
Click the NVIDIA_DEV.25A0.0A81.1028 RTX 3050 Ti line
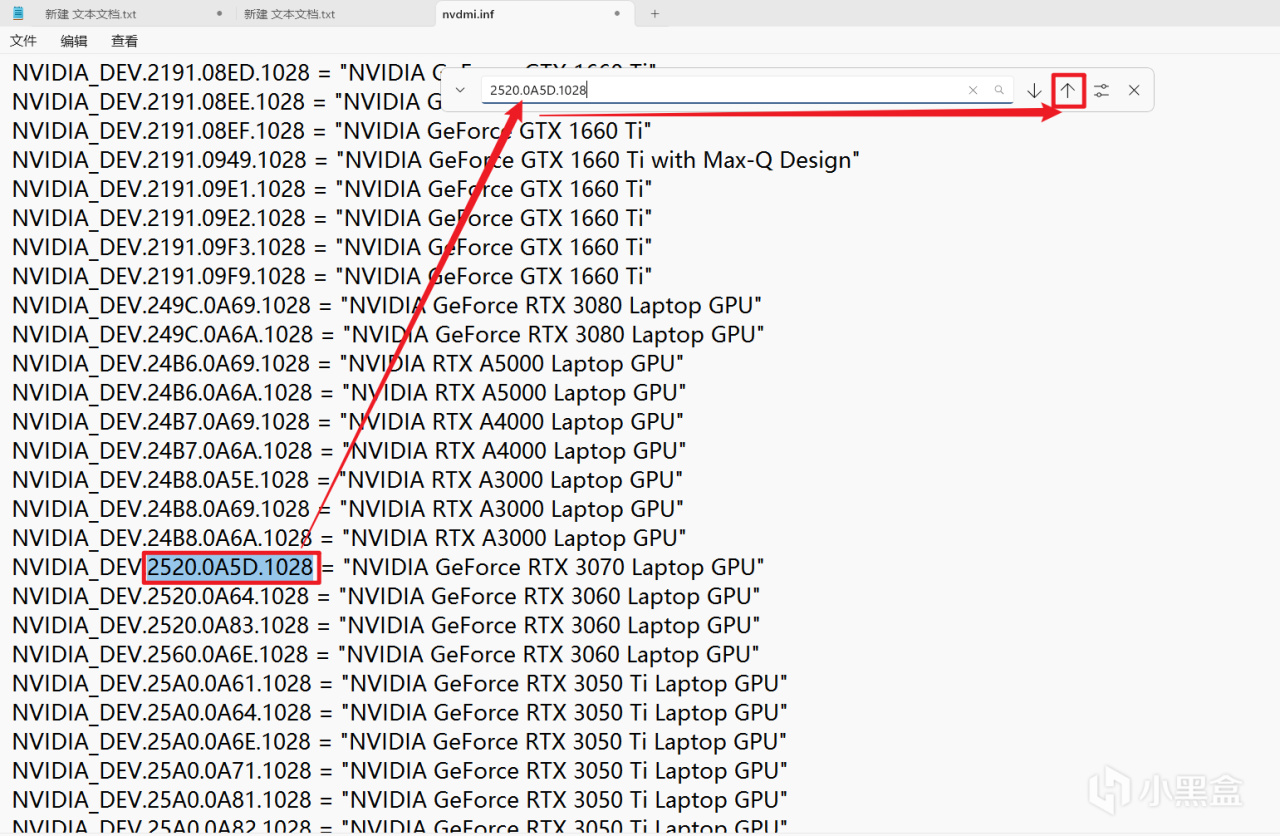400,800
